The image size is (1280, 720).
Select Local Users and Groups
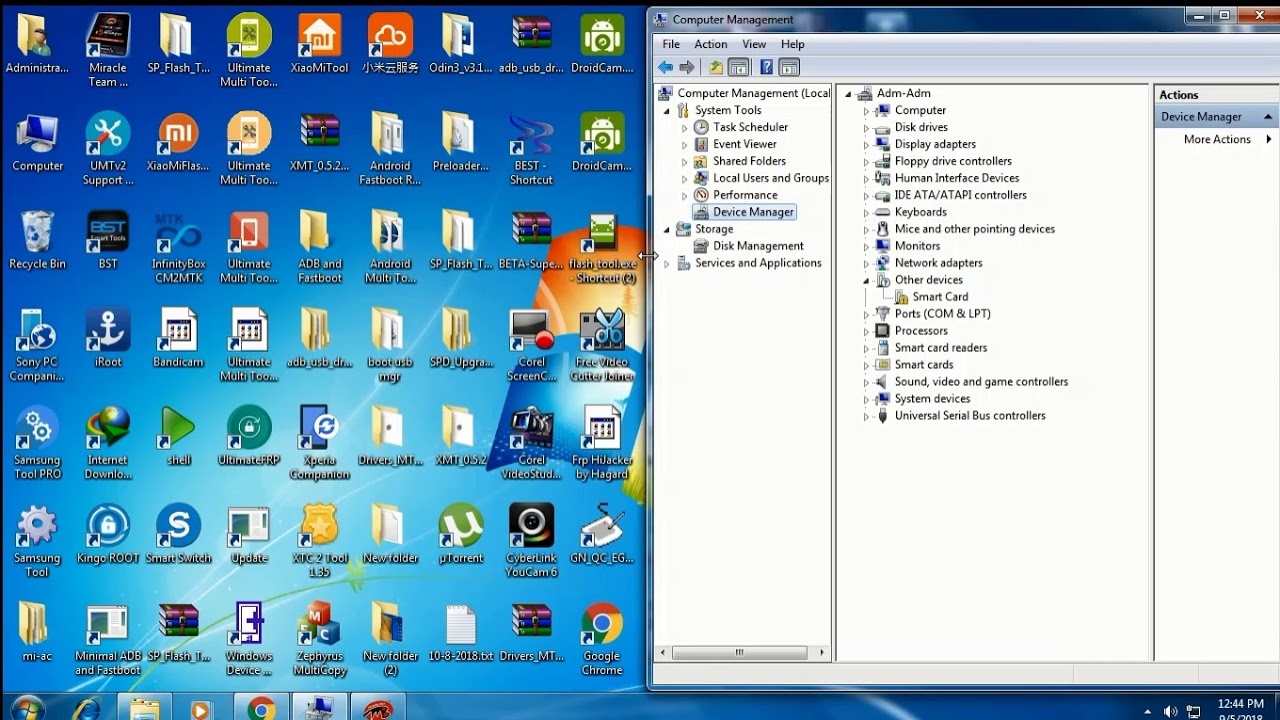[x=770, y=178]
